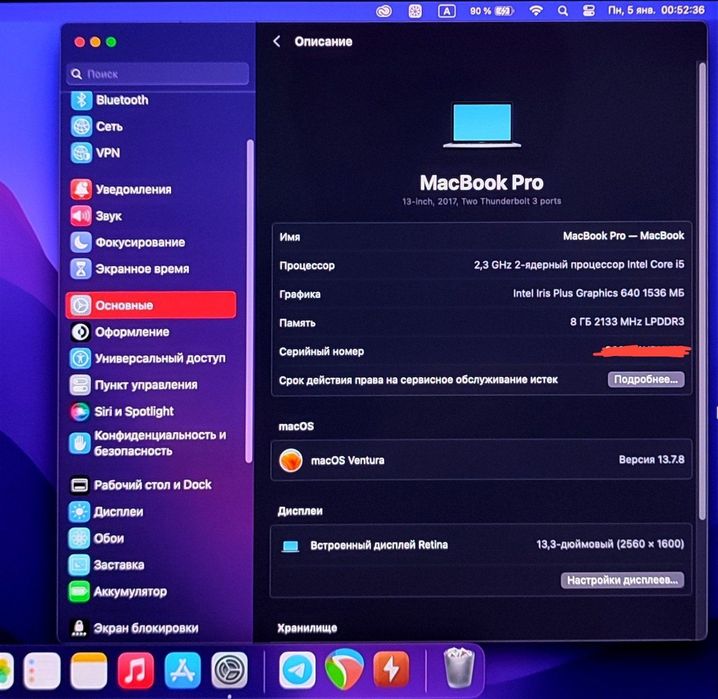
Task: Open the Music app in Dock
Action: point(136,671)
